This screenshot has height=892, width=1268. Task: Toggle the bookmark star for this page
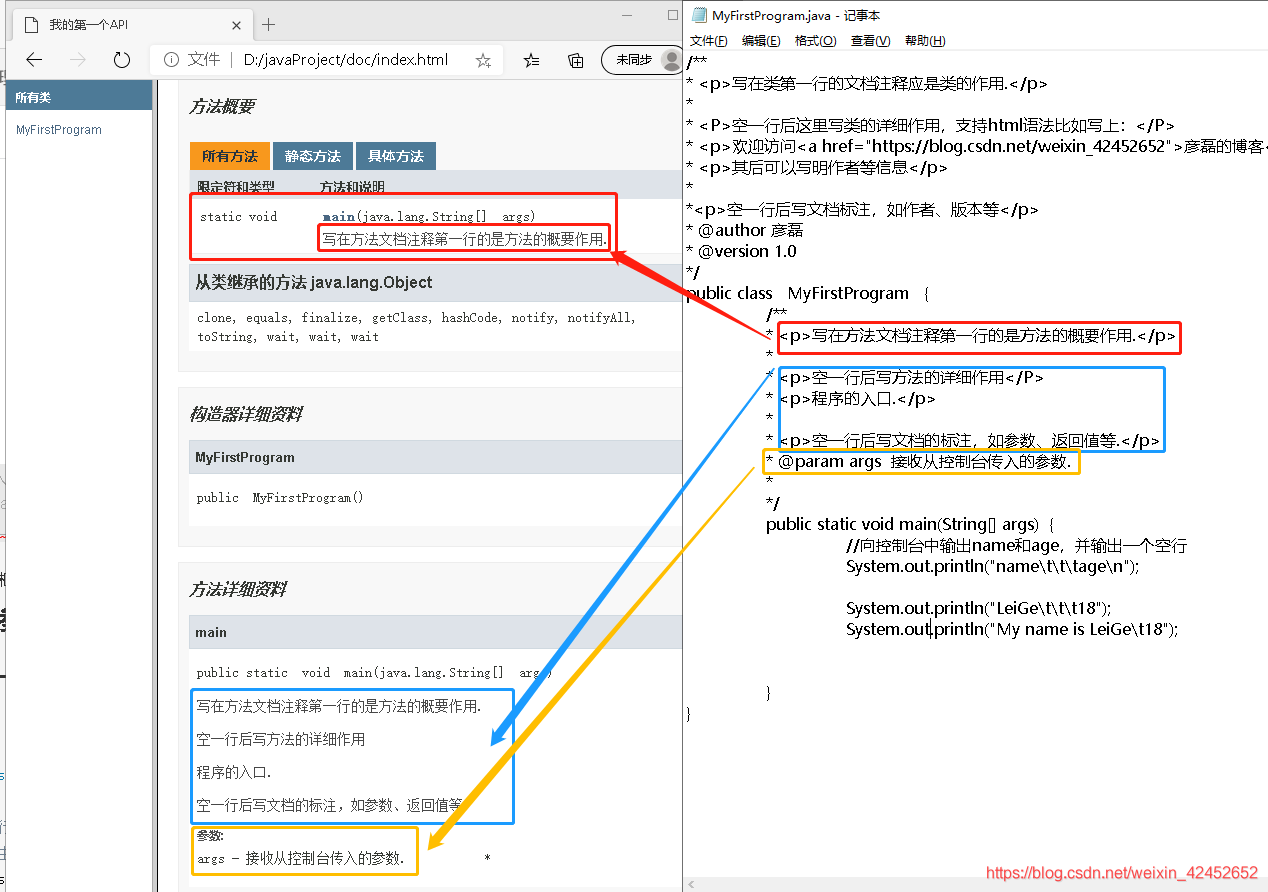[483, 60]
